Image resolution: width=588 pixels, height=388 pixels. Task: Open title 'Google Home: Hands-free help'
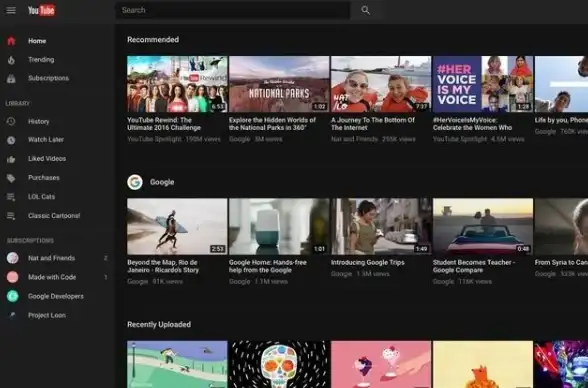[x=268, y=266]
